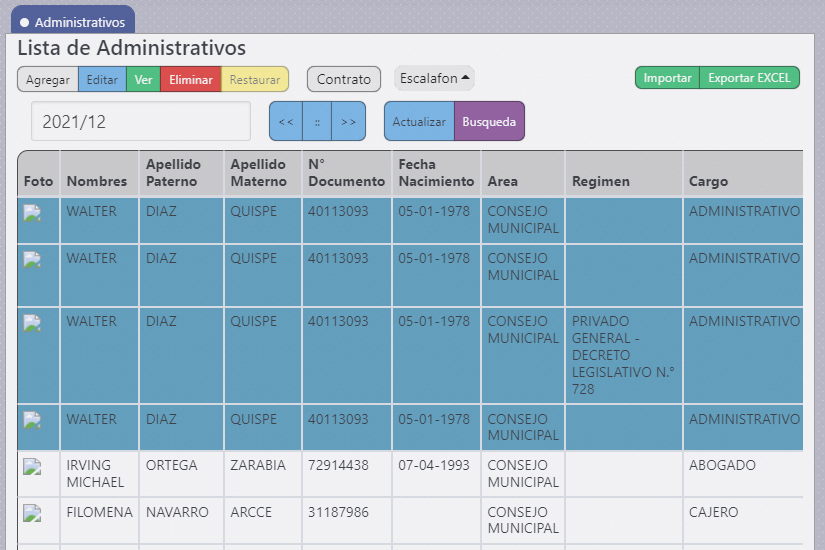Image resolution: width=825 pixels, height=550 pixels.
Task: Click the yellow Restaurar button
Action: click(x=255, y=80)
